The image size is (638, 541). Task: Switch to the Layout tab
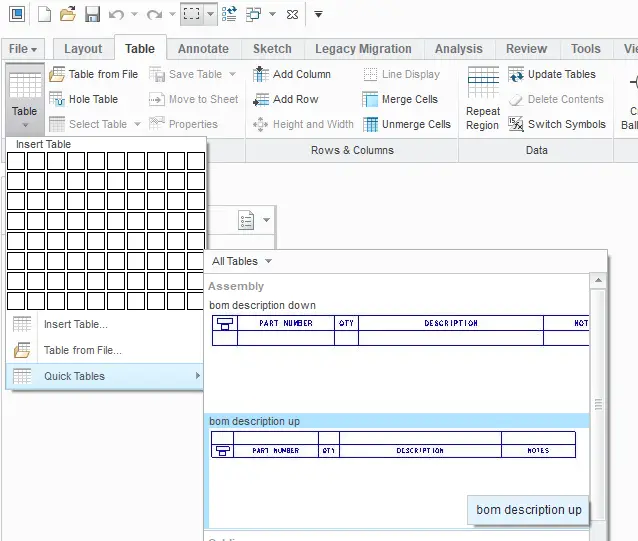pos(83,49)
